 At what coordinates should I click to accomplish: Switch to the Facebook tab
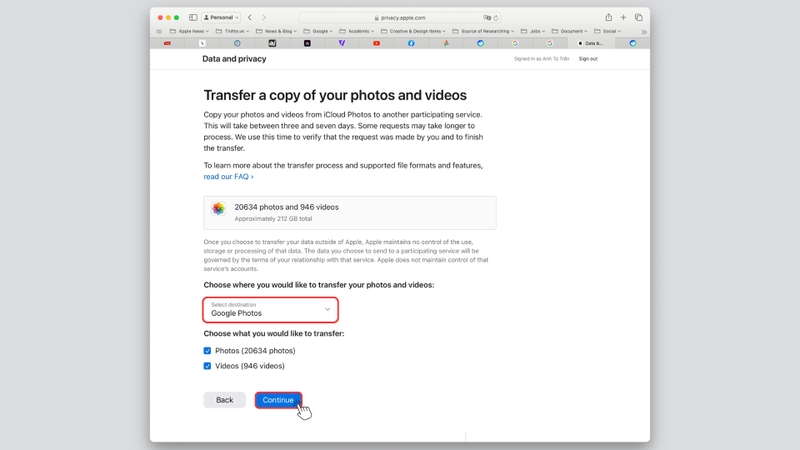(x=411, y=43)
